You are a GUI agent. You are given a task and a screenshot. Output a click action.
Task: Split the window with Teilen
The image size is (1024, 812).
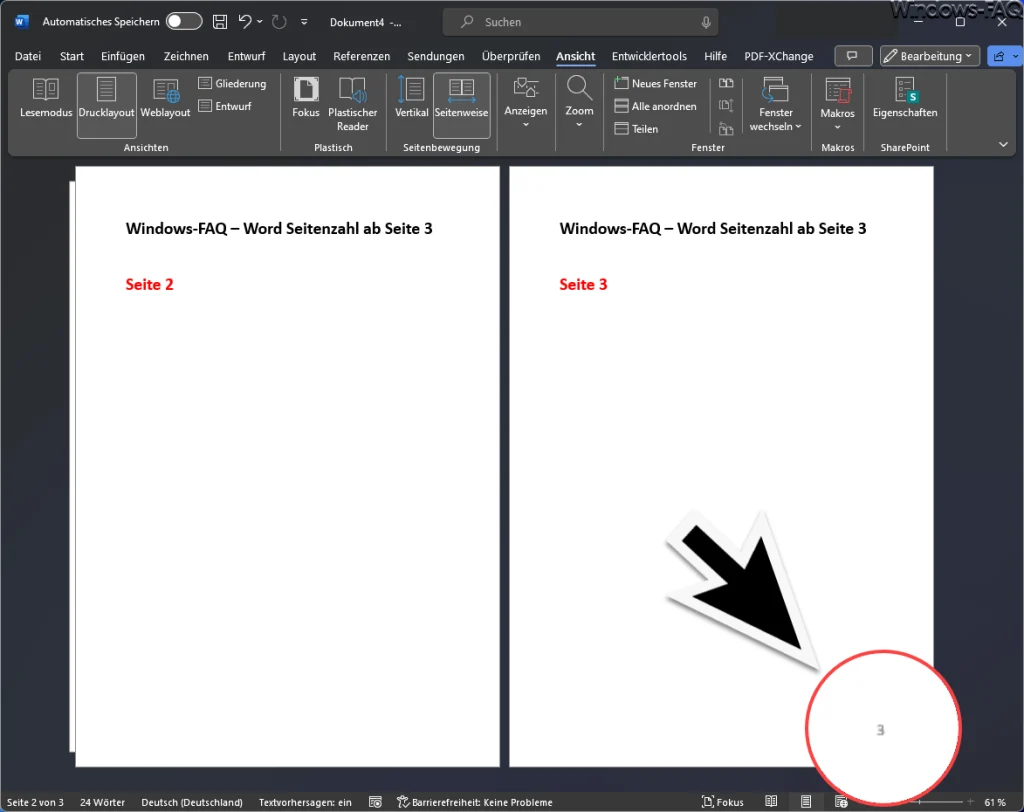637,129
